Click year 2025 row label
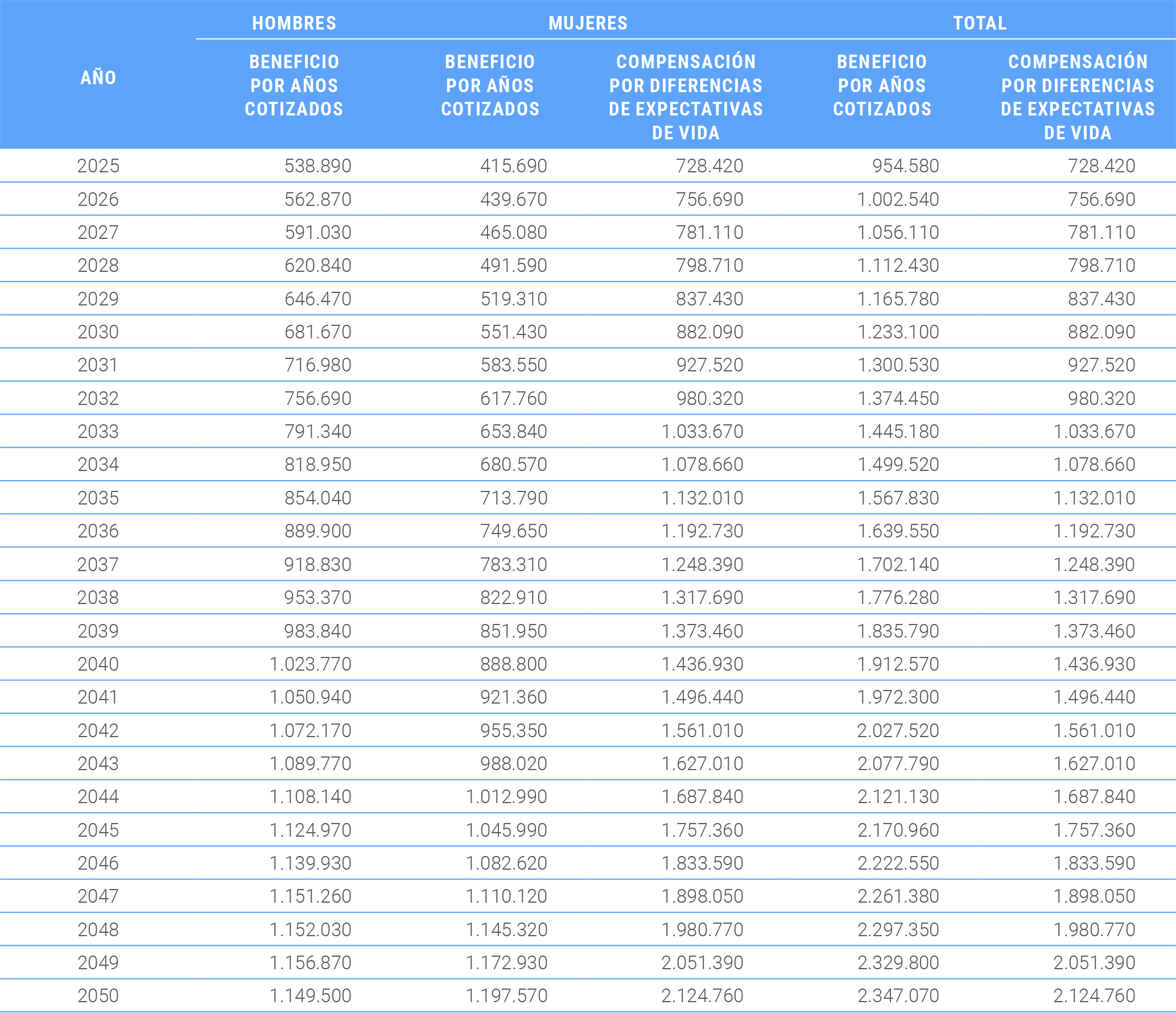Screen dimensions: 1176x1013 [98, 166]
